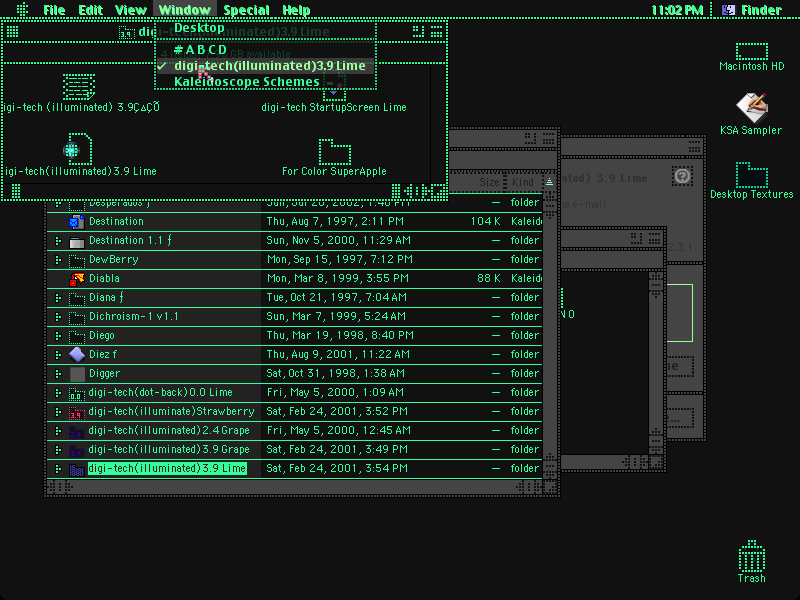Click the digi-tech(dot-back)0.0 Lime folder icon
800x600 pixels.
(77, 393)
